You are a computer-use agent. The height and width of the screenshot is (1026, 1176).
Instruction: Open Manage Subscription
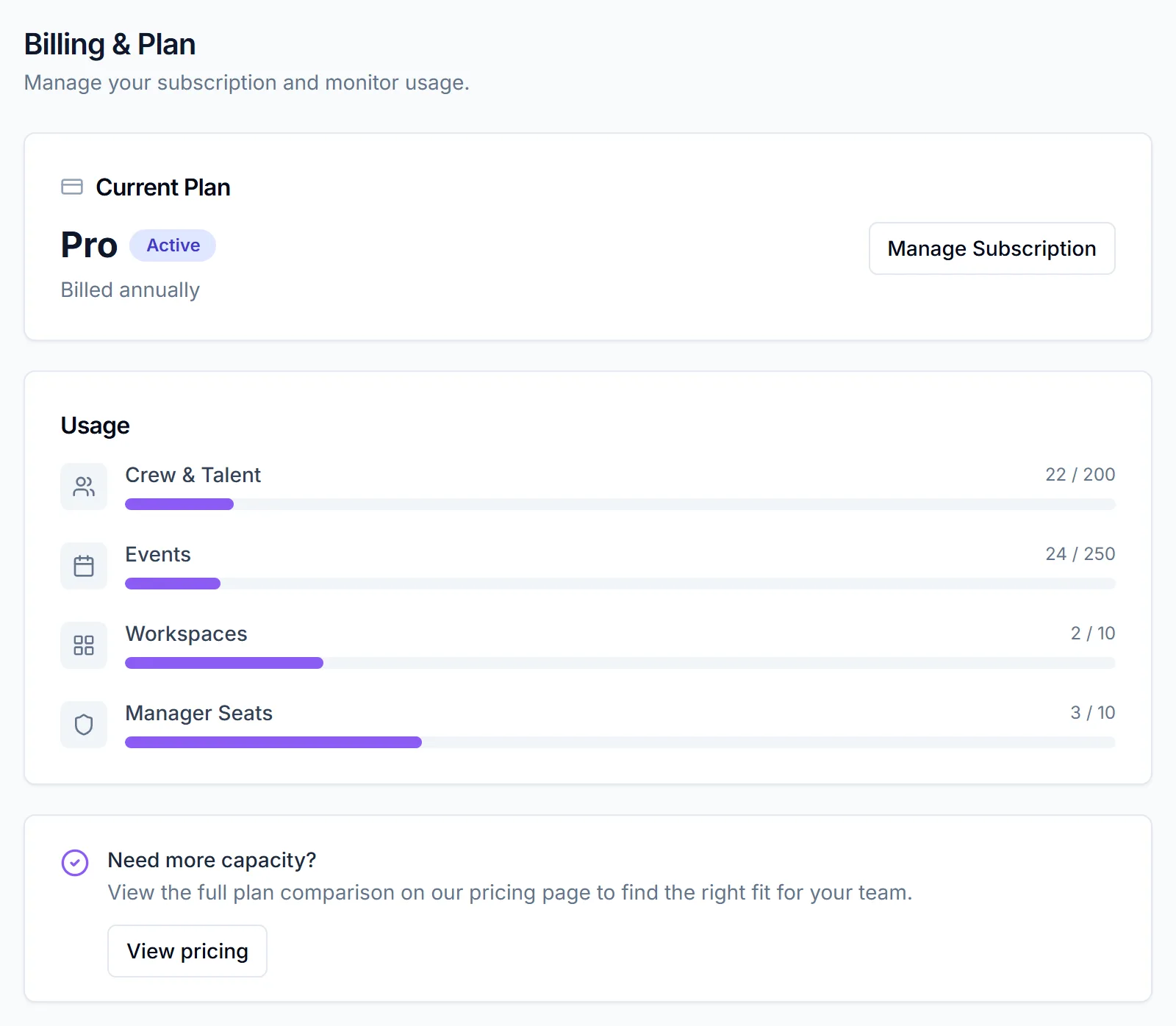point(992,248)
